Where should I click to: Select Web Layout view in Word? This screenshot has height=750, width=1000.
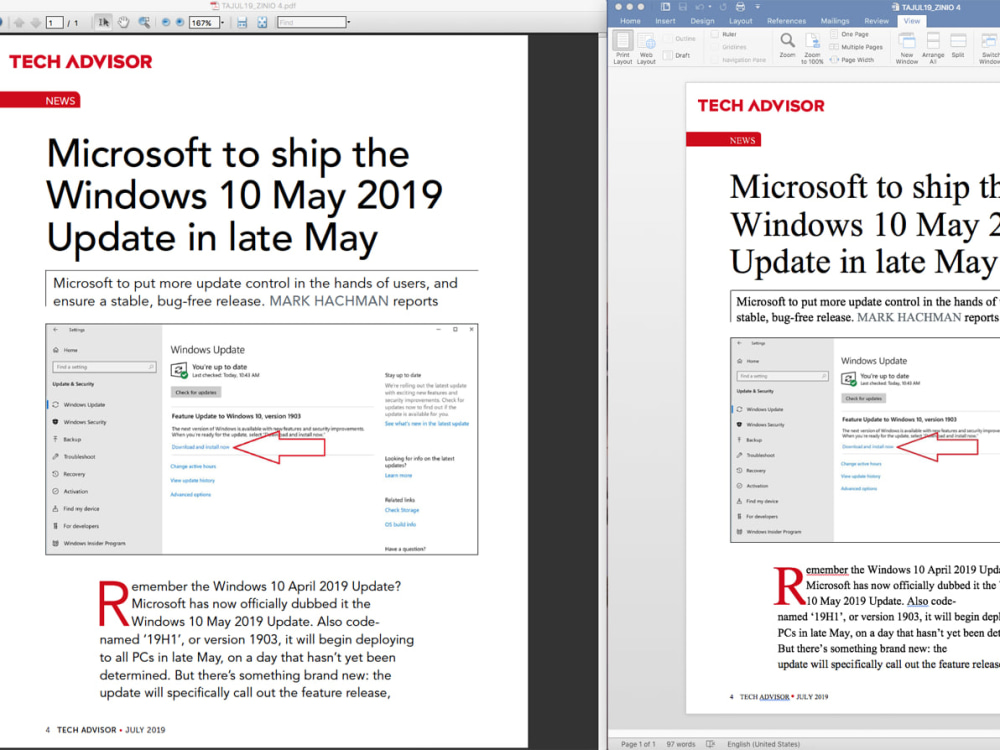646,47
